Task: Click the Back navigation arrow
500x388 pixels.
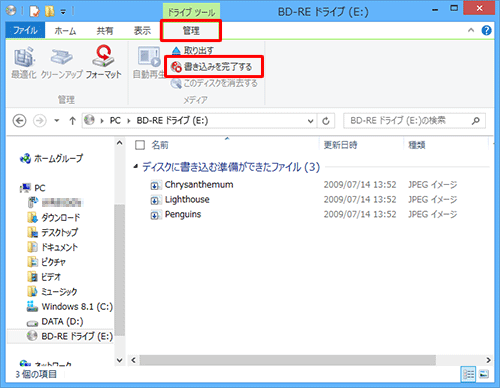Action: click(x=19, y=121)
